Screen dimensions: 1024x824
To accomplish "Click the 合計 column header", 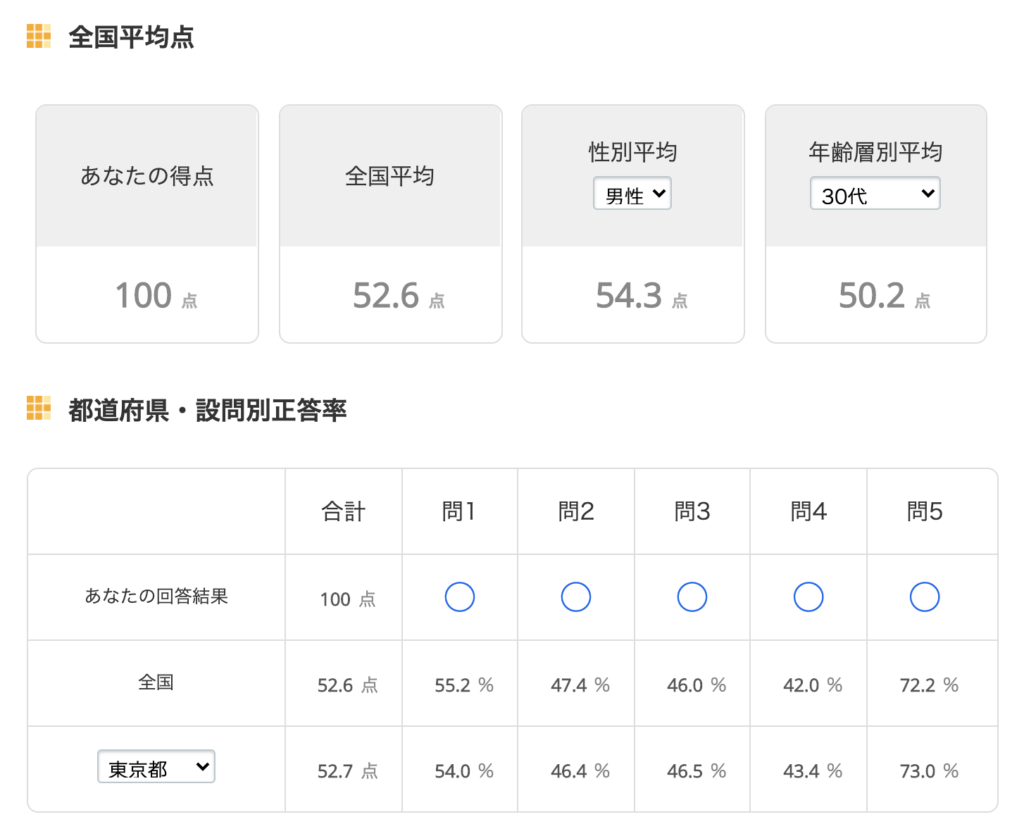I will [x=343, y=512].
